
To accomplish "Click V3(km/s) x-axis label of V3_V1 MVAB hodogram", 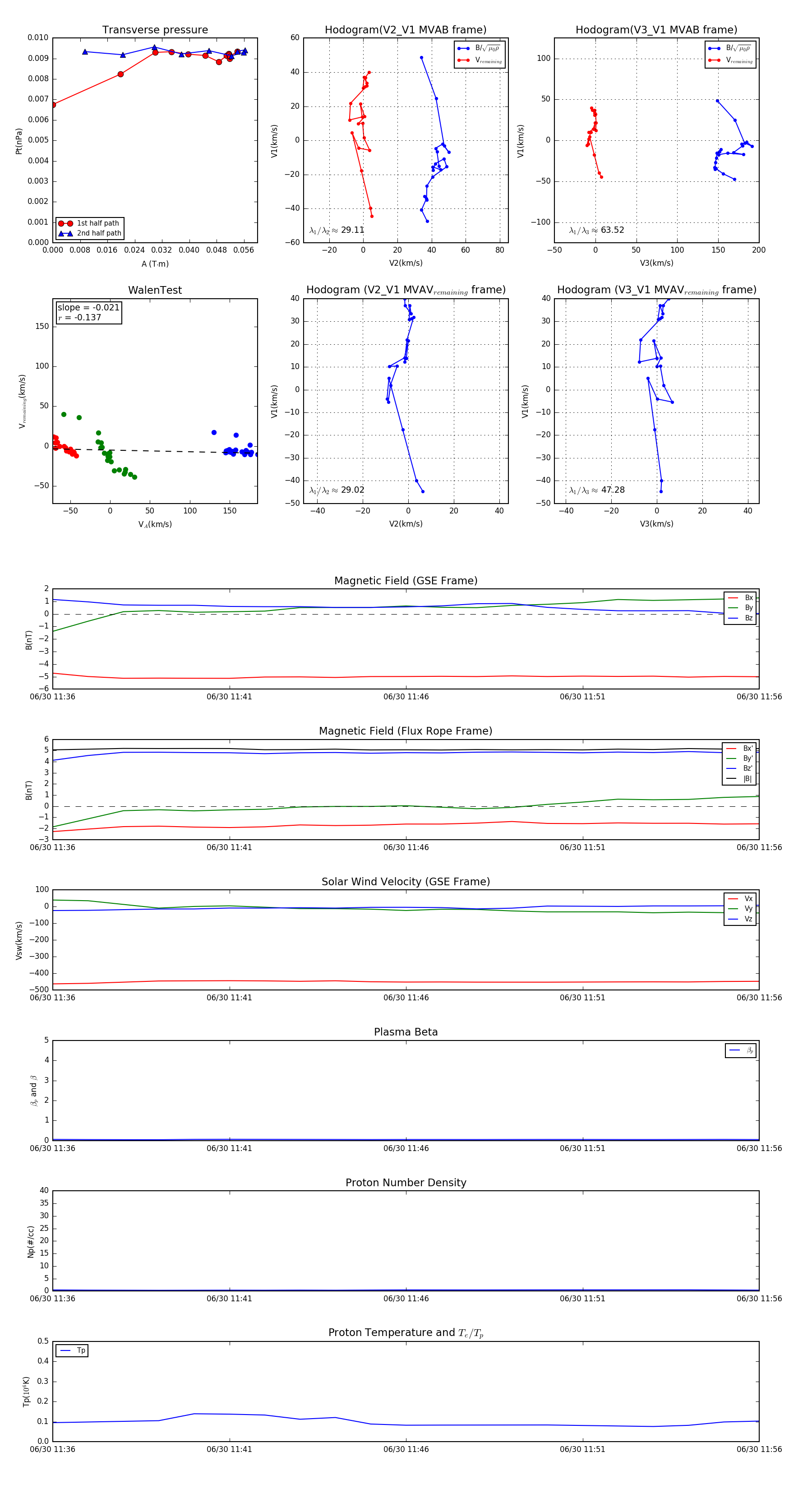I will click(656, 264).
